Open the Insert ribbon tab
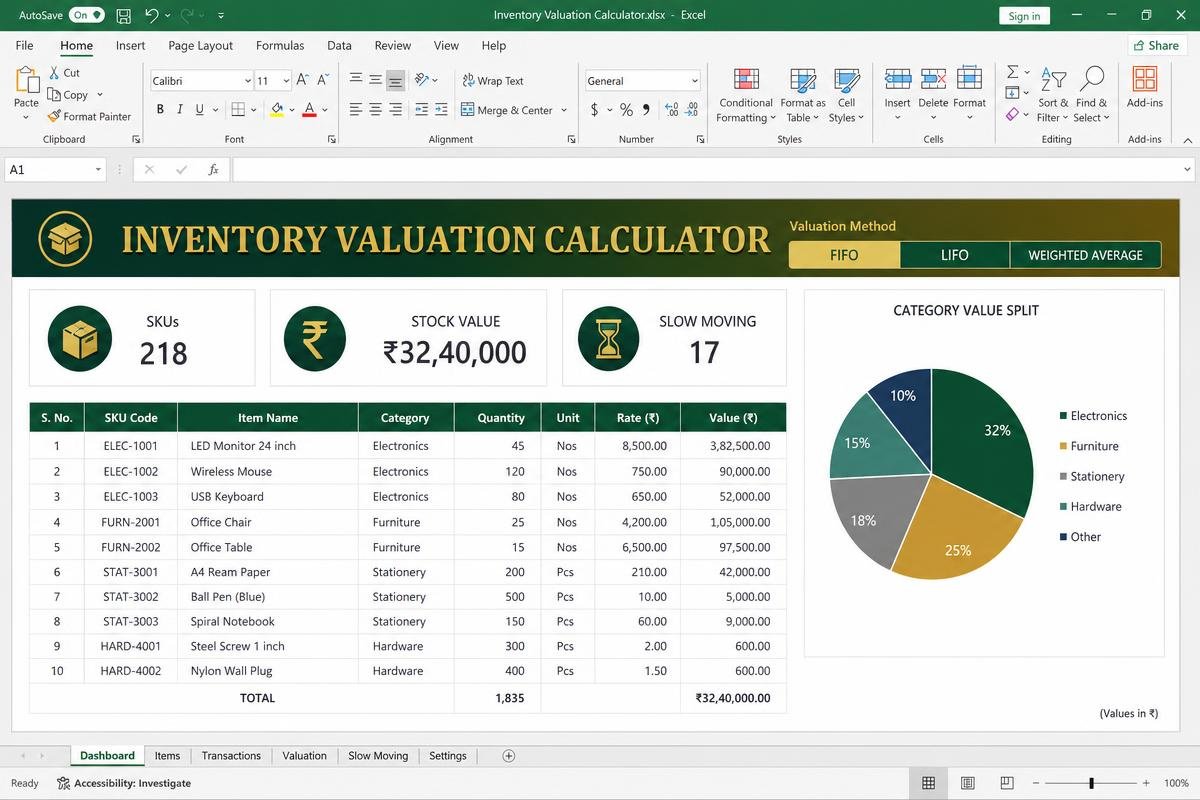The height and width of the screenshot is (800, 1200). click(130, 45)
